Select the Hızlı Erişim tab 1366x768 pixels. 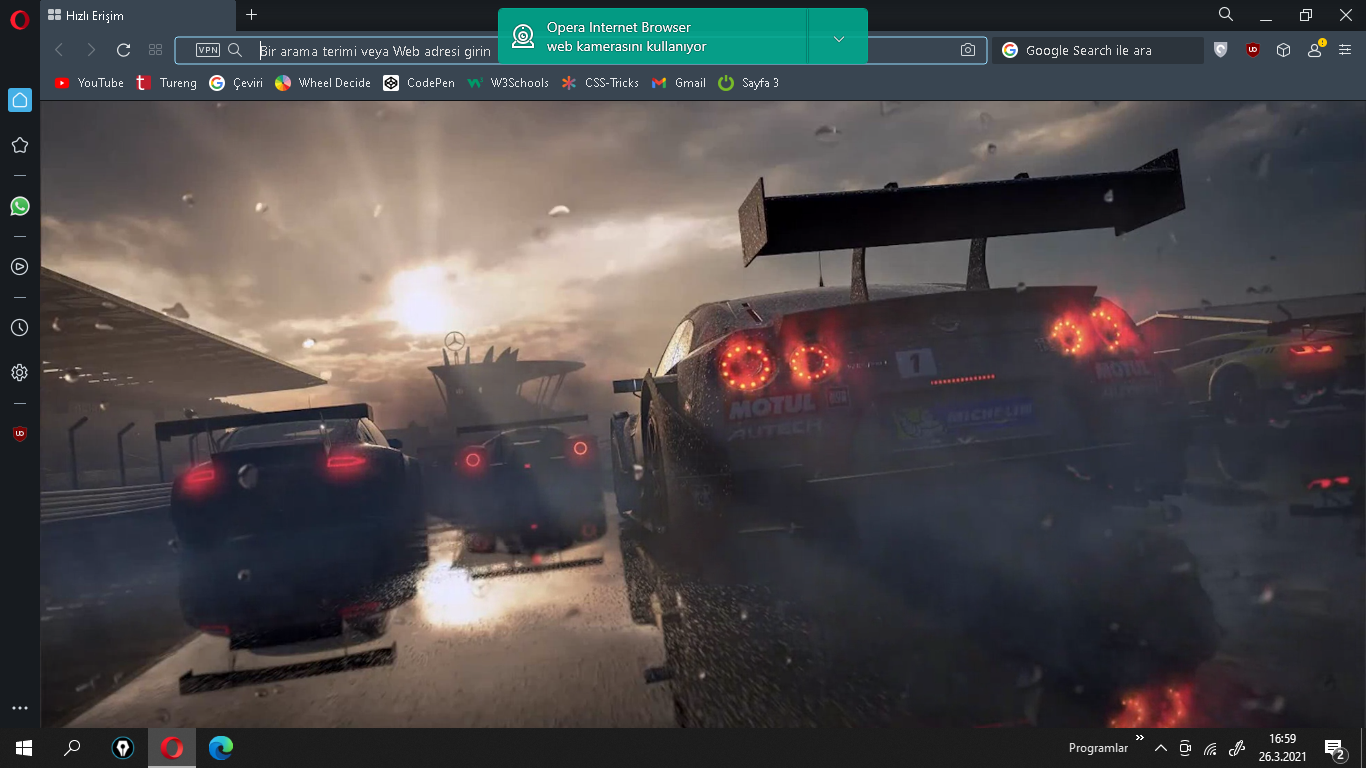click(x=137, y=16)
